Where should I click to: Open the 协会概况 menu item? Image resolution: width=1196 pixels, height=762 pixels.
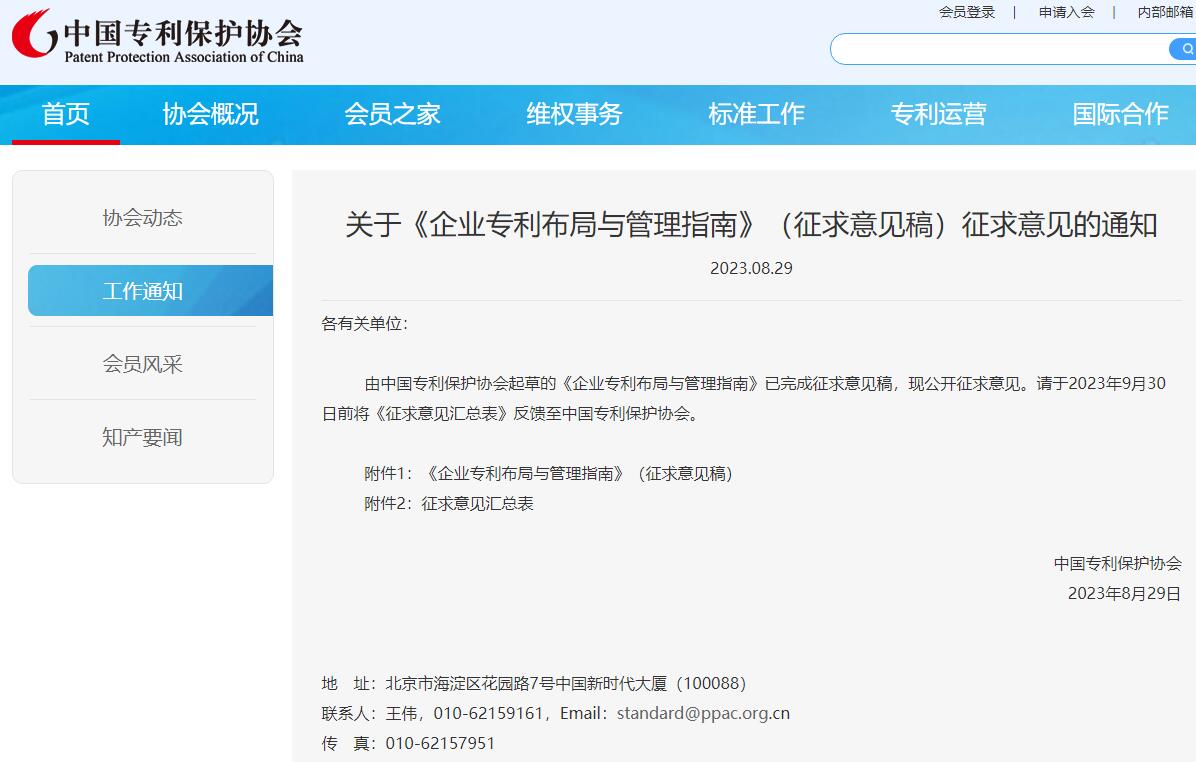click(x=210, y=114)
